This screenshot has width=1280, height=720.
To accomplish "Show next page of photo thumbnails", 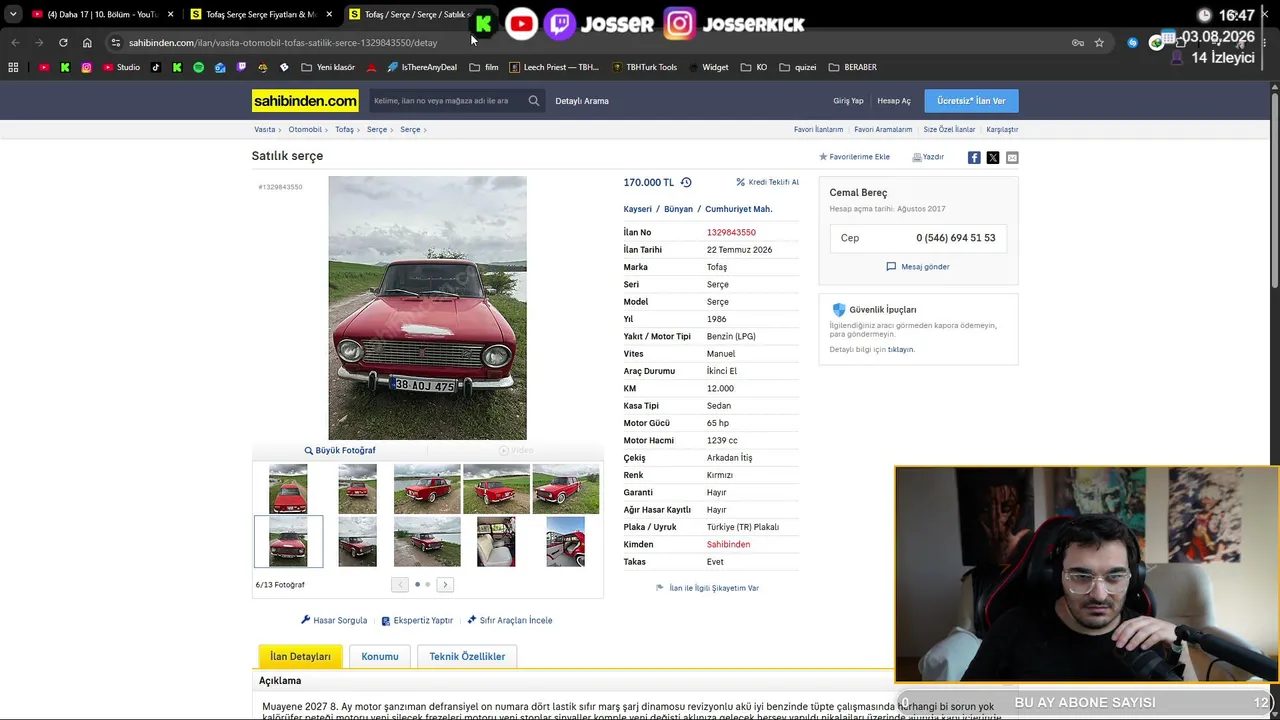I will click(445, 584).
